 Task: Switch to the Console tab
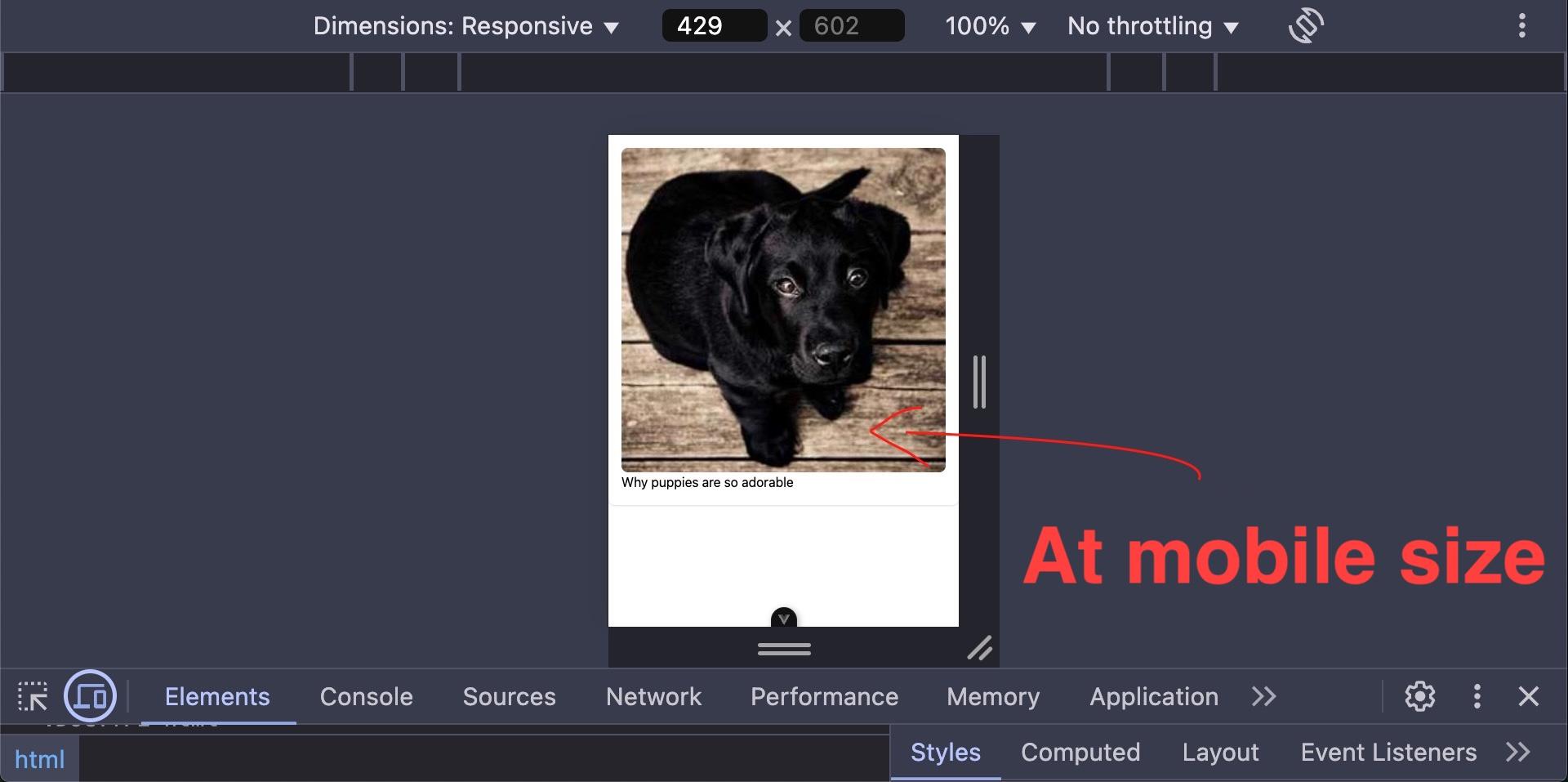tap(366, 696)
